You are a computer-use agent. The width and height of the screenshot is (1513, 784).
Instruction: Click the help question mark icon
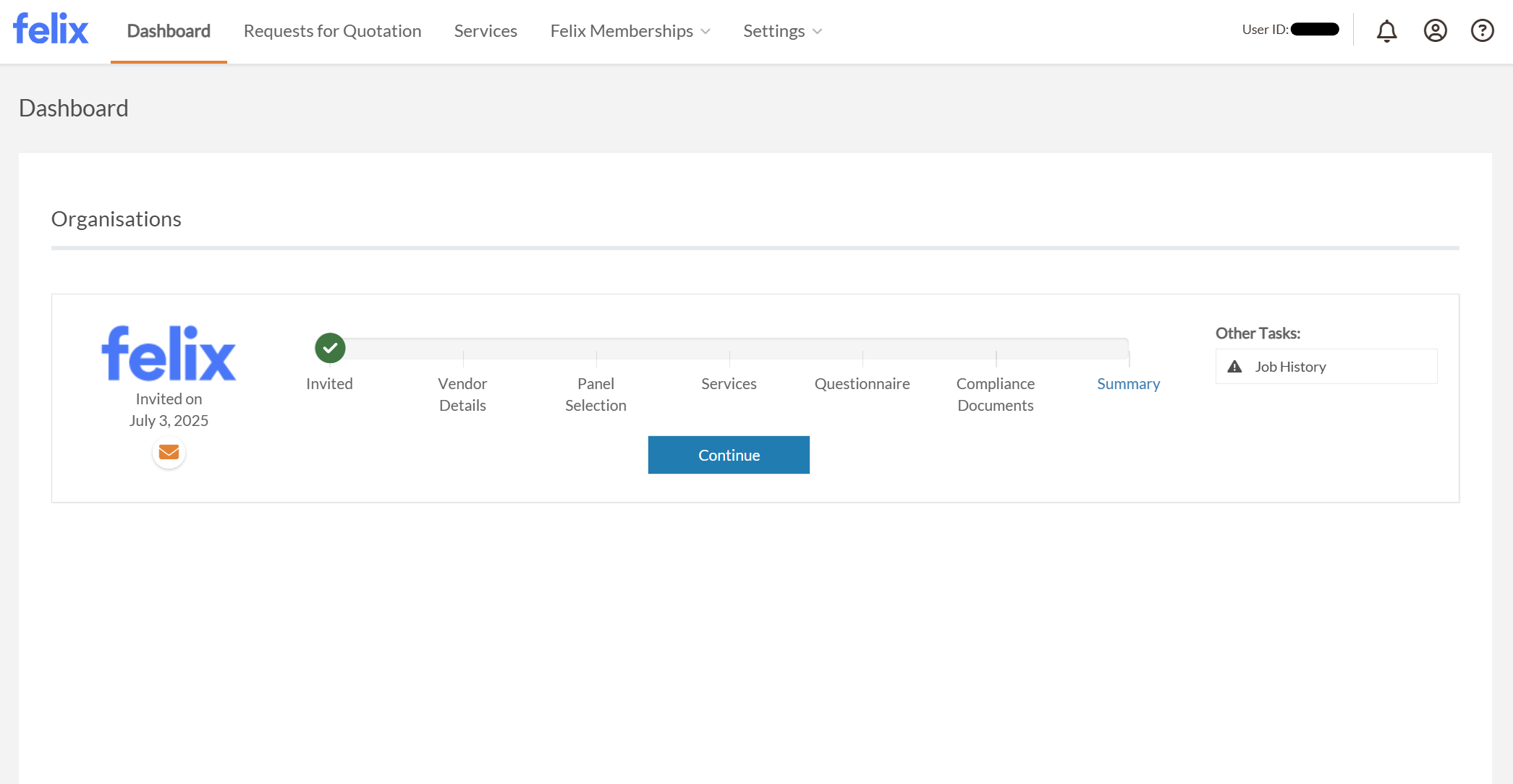click(x=1482, y=30)
